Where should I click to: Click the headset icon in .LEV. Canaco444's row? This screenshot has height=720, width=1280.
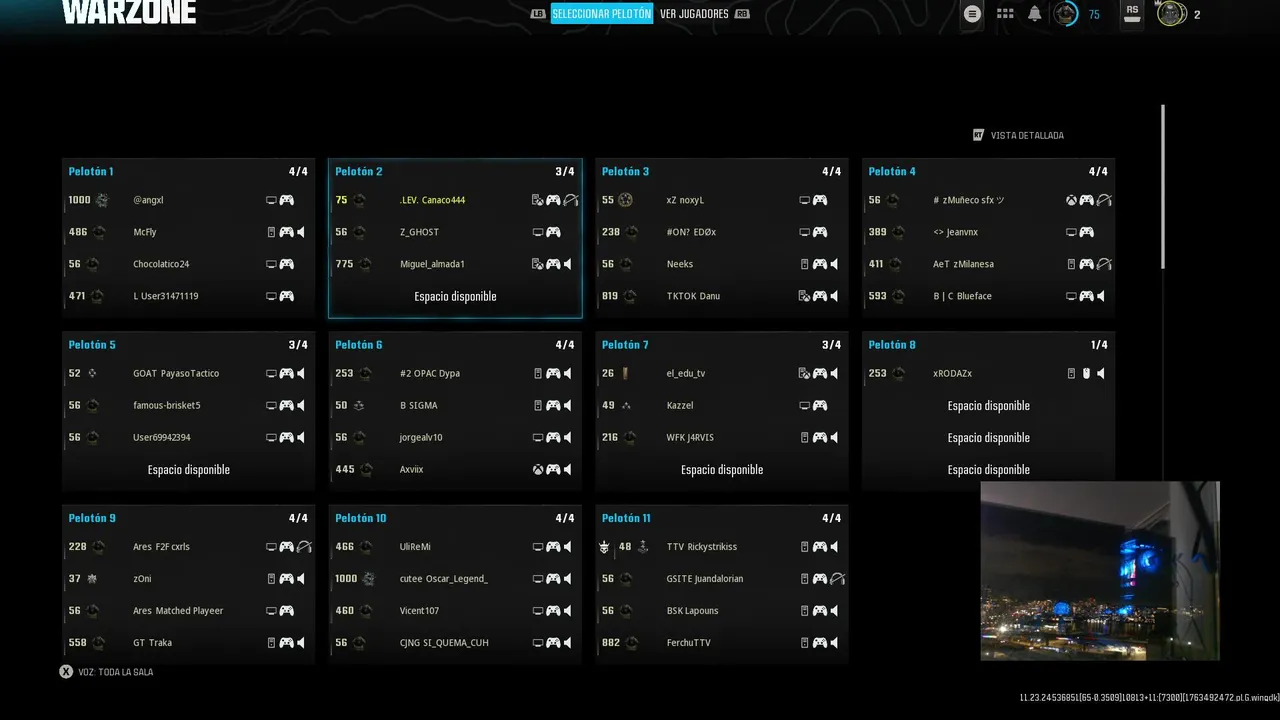click(571, 200)
